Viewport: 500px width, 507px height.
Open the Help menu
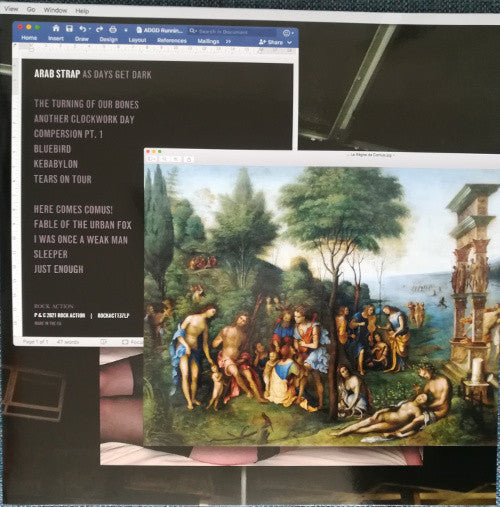coord(82,11)
